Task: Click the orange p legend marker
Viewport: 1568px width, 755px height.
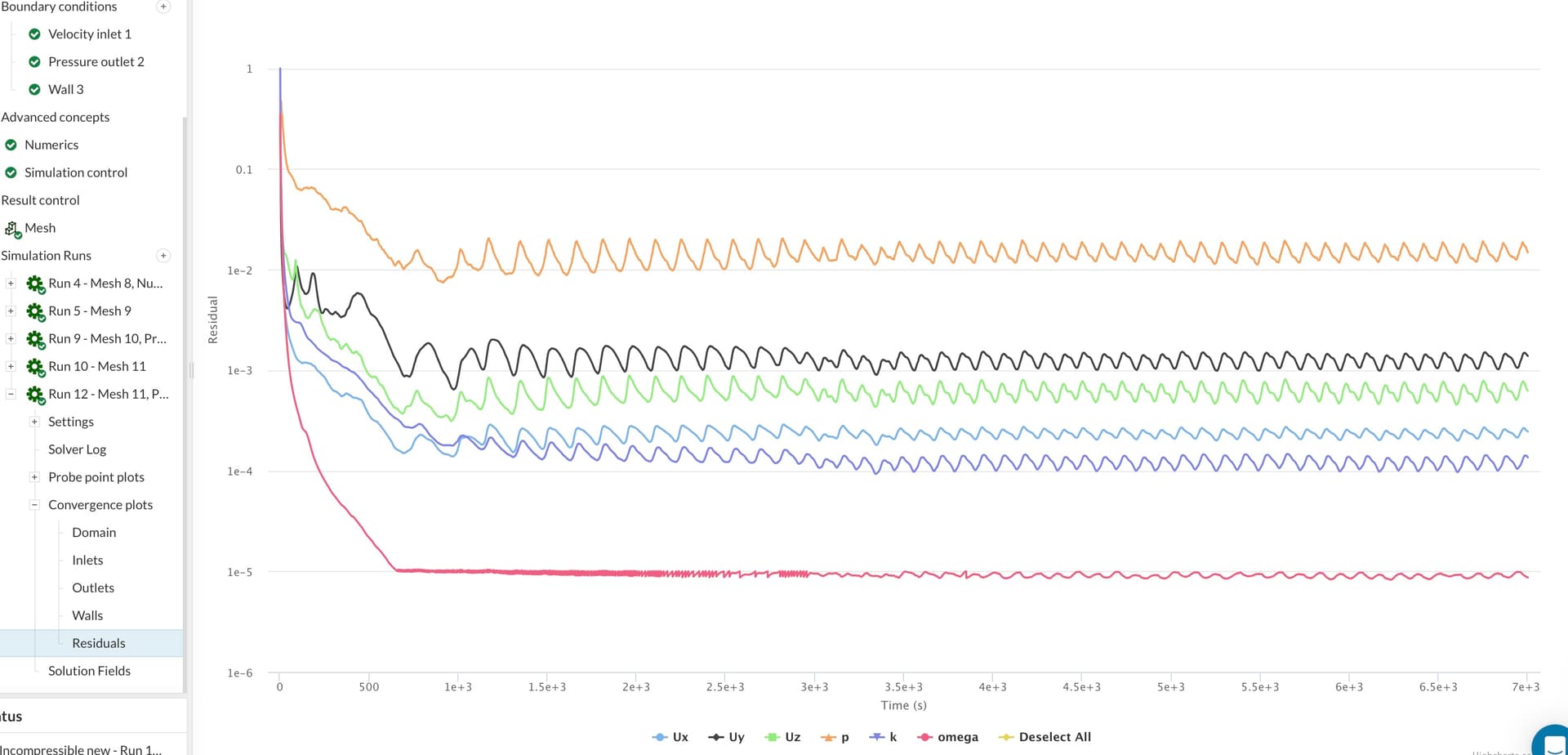Action: click(x=827, y=737)
